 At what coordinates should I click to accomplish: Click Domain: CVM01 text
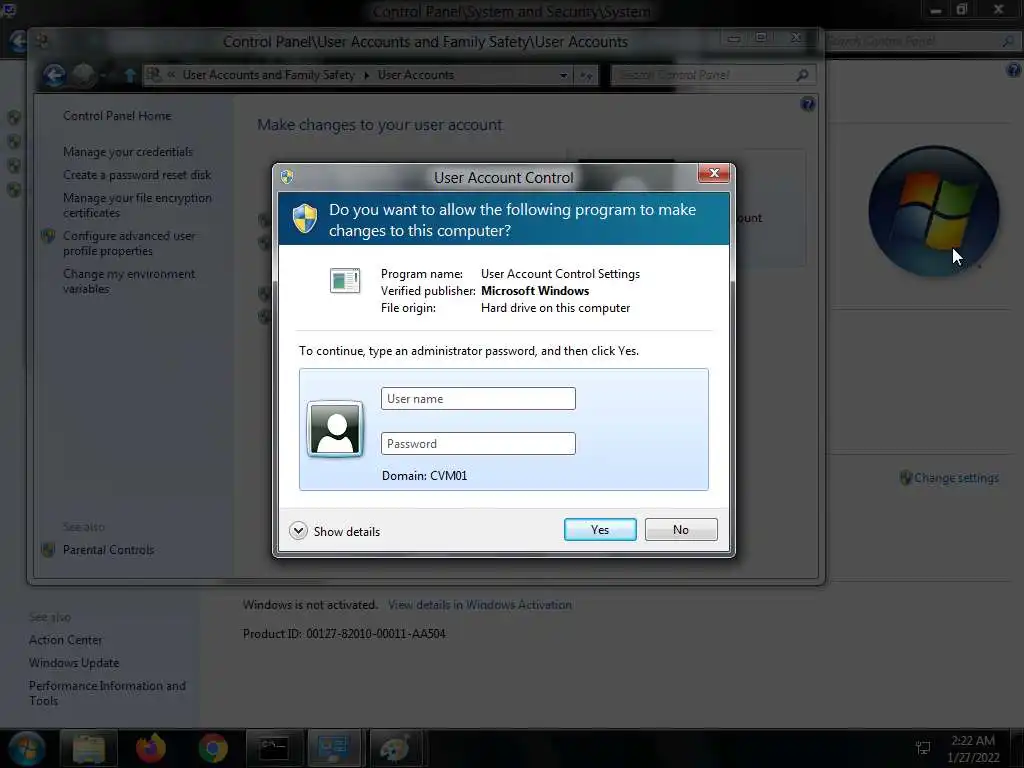424,475
